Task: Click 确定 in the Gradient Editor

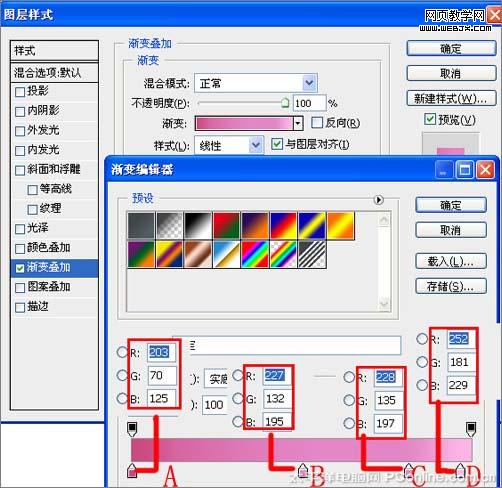Action: pos(451,205)
